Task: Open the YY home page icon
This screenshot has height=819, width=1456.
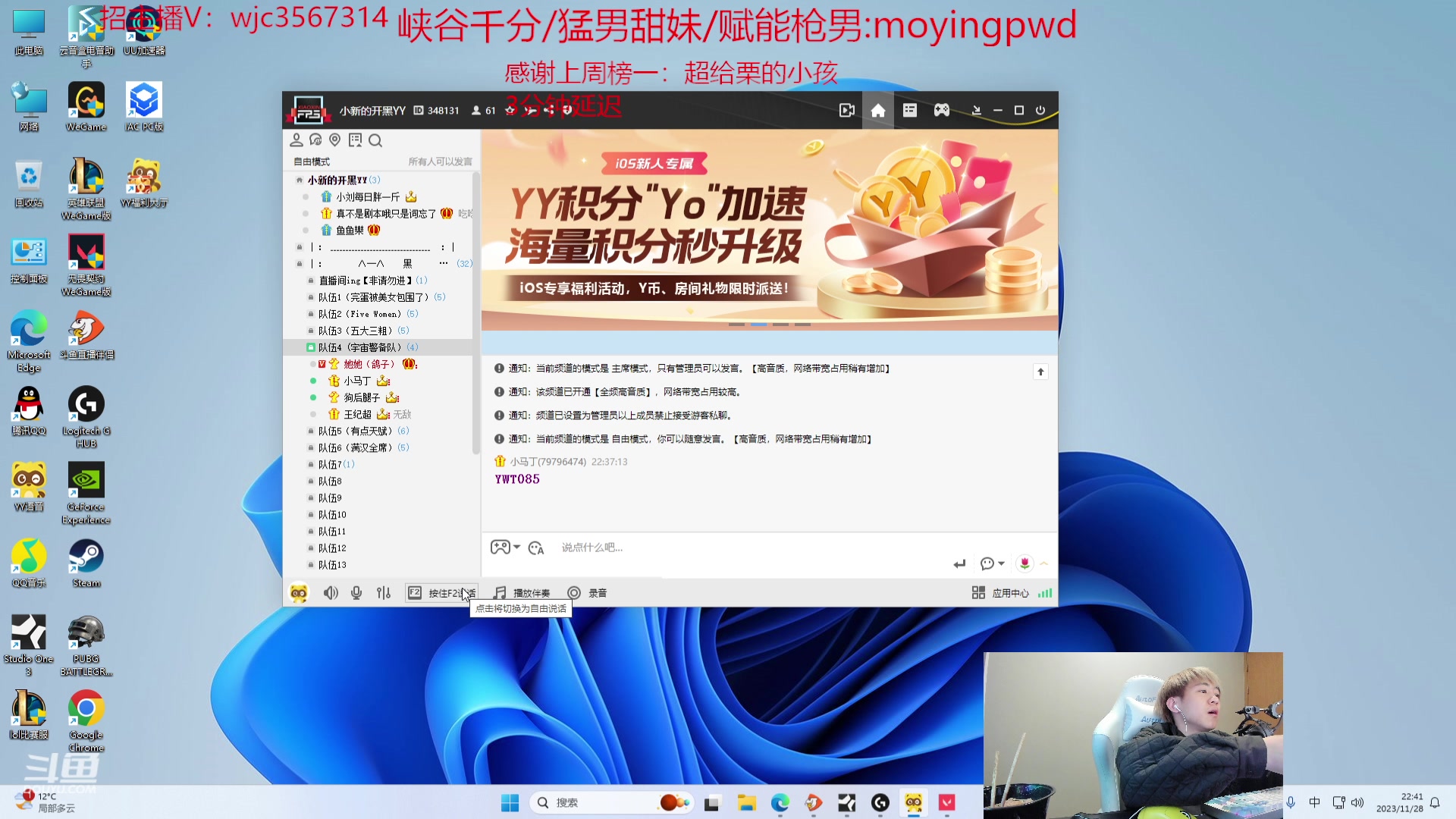Action: tap(878, 111)
